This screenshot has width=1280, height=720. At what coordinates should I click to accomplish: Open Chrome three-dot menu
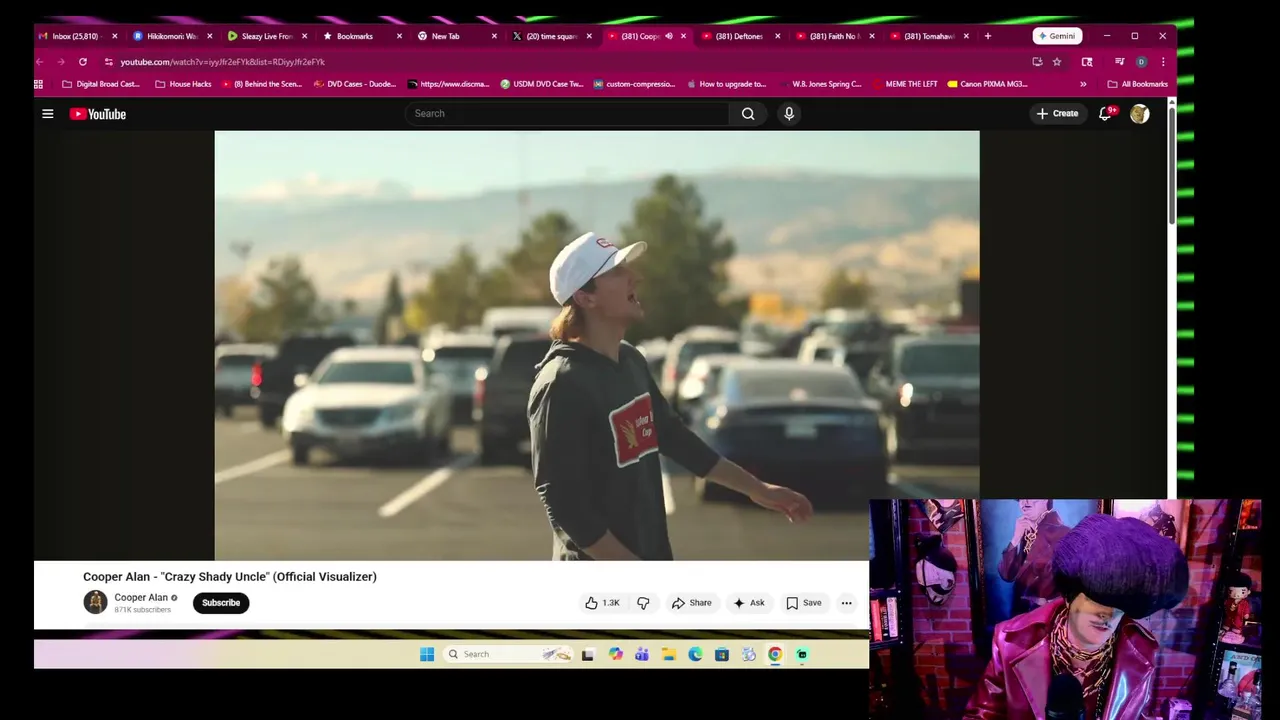[x=1162, y=62]
